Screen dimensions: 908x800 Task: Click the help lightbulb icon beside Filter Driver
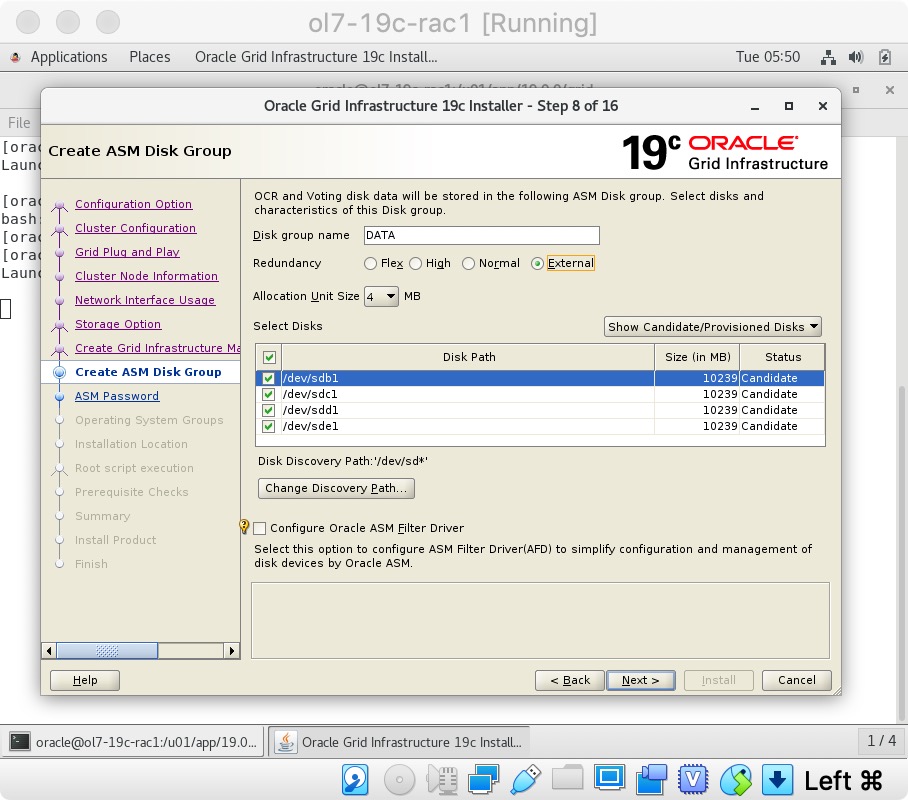(244, 527)
